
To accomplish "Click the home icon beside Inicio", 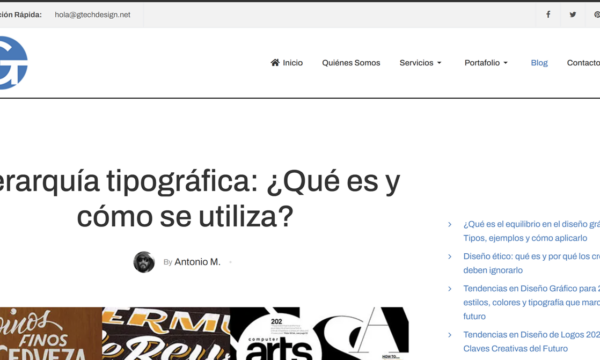I will 275,62.
